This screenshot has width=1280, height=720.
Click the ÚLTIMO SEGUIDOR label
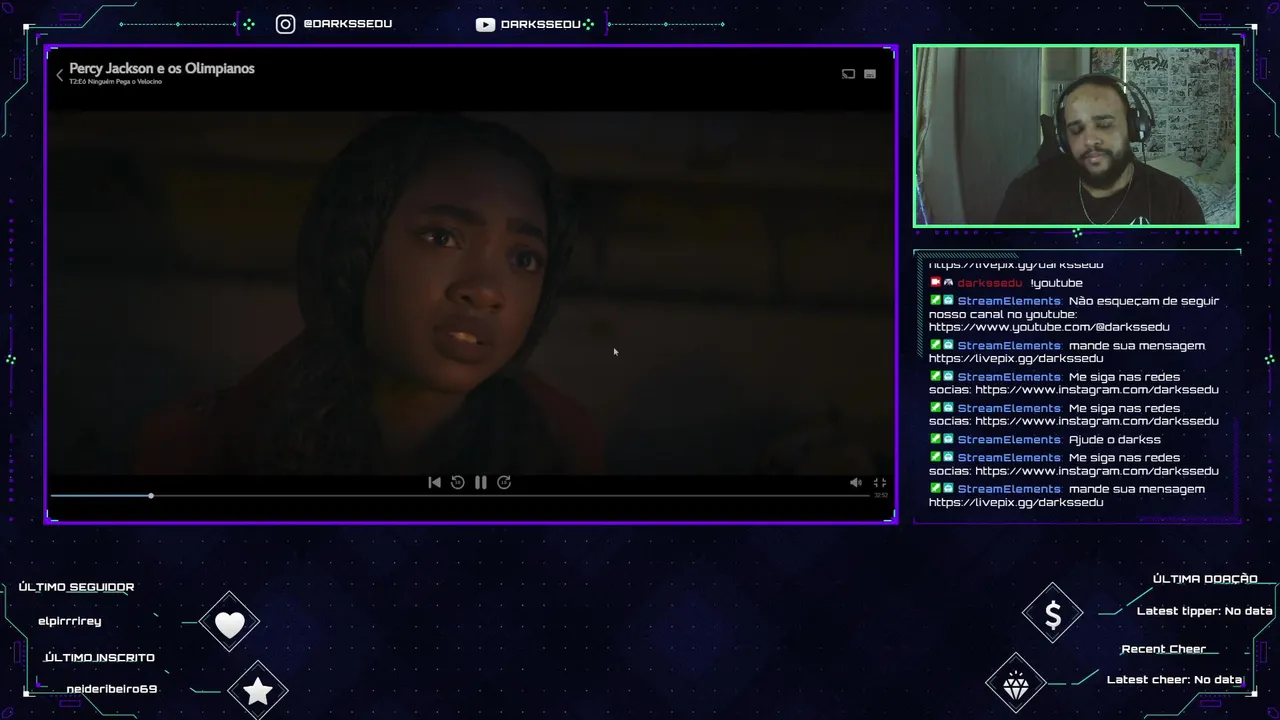(76, 587)
